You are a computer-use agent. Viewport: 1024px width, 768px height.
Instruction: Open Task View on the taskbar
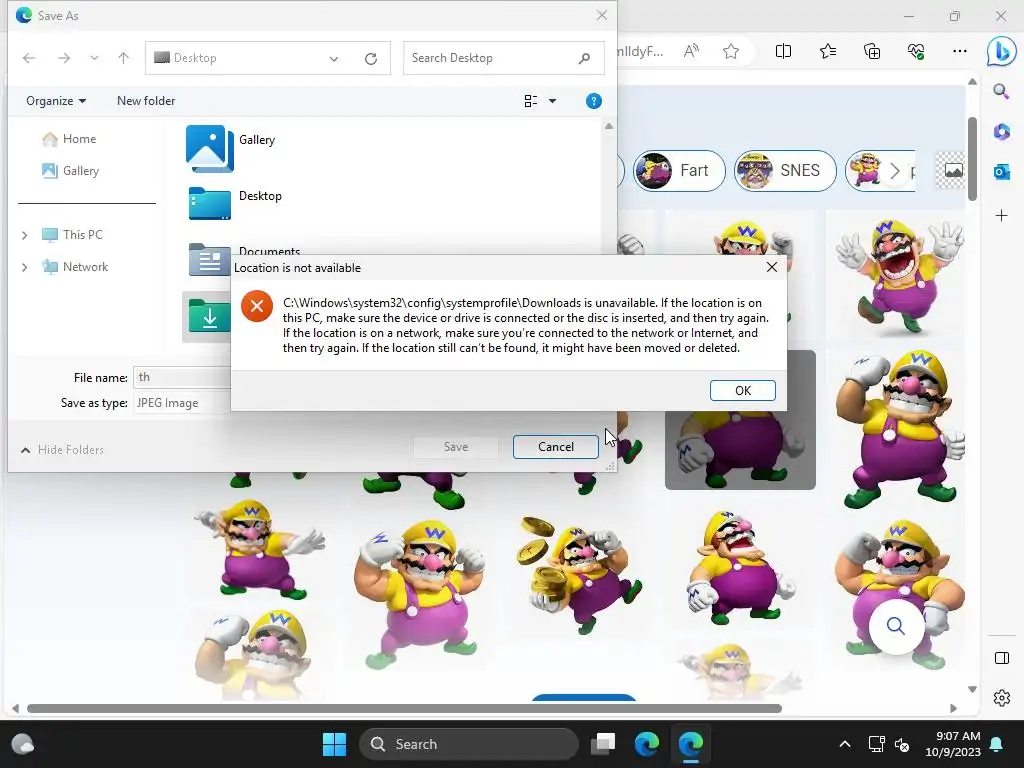pyautogui.click(x=603, y=744)
